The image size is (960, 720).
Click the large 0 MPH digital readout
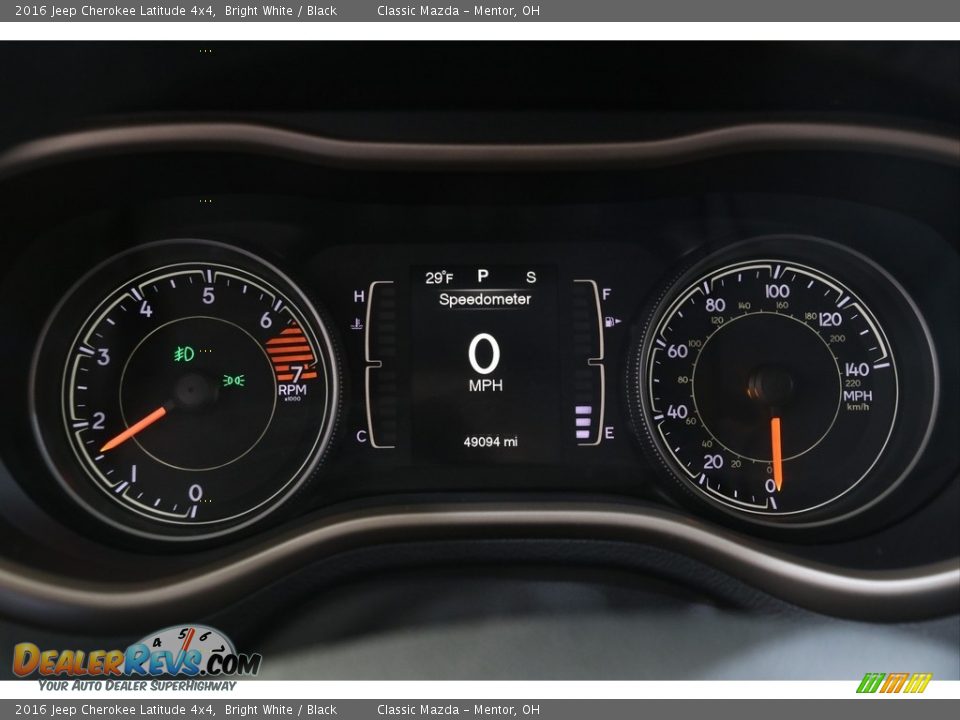[485, 362]
